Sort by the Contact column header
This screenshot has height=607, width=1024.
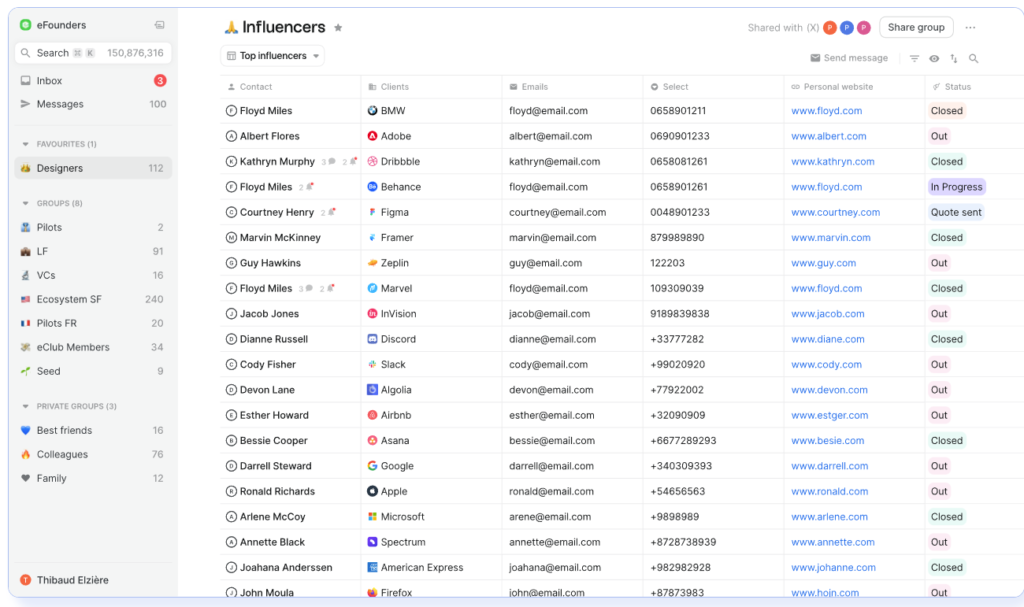249,87
